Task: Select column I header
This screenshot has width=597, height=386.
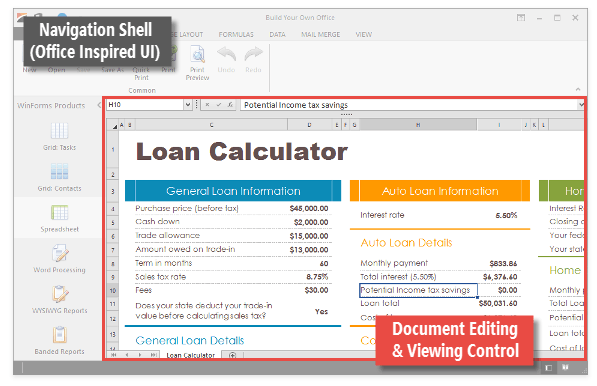Action: (499, 125)
